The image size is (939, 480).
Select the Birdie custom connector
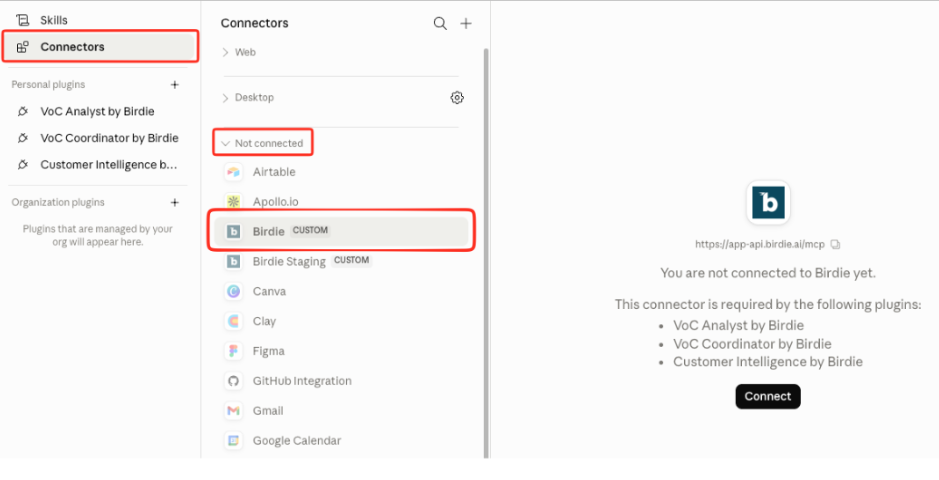pos(341,231)
